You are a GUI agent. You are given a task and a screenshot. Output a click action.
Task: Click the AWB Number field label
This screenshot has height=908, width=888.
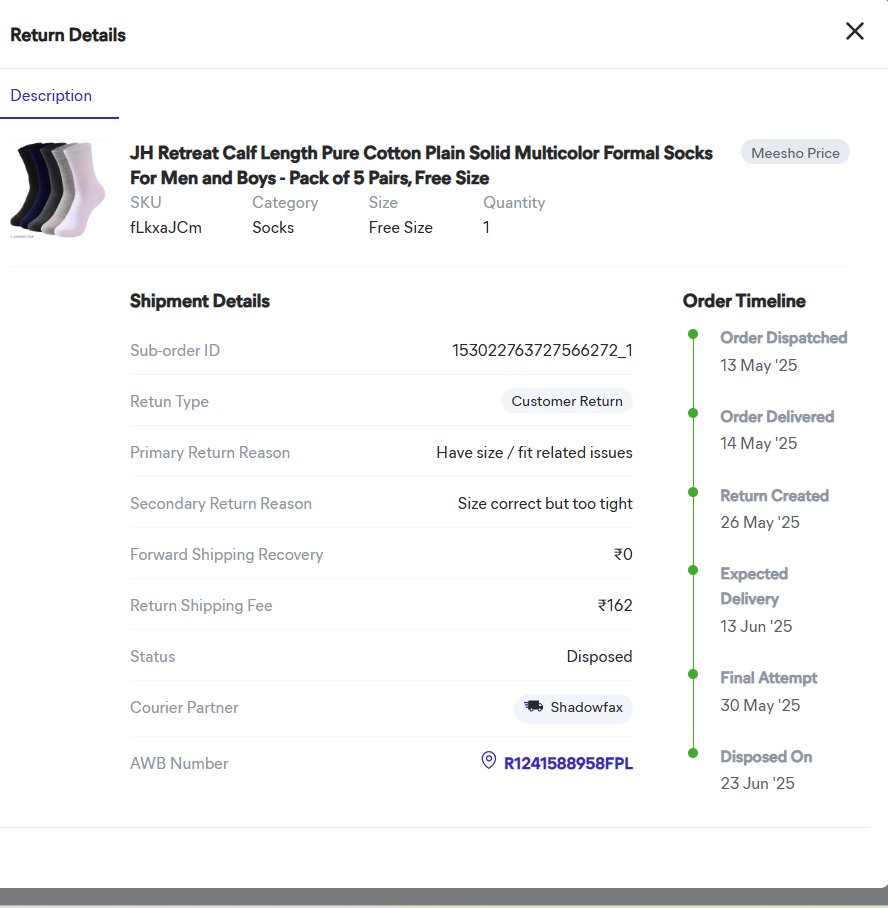pos(179,763)
